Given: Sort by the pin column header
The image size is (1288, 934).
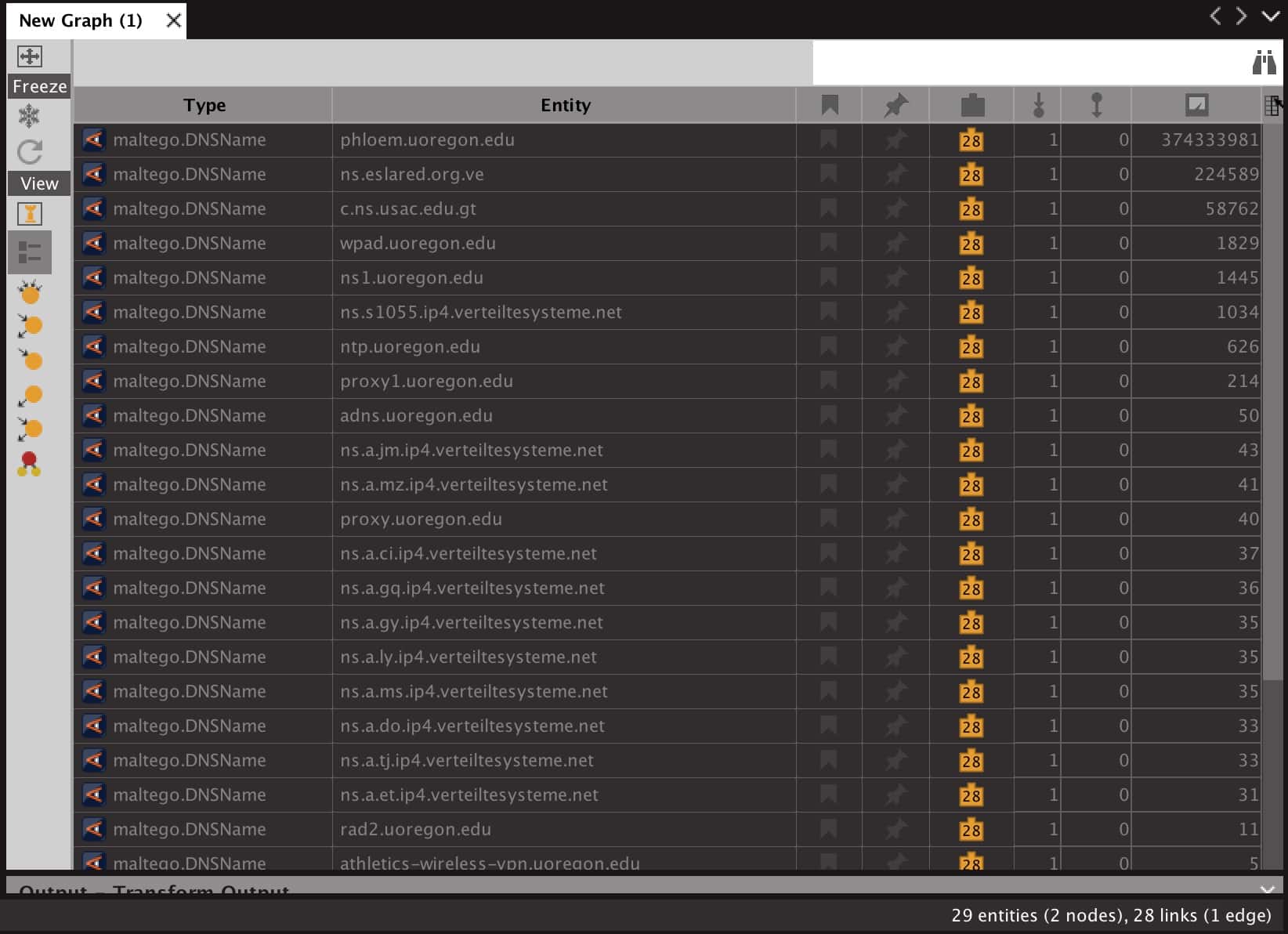Looking at the screenshot, I should [895, 105].
